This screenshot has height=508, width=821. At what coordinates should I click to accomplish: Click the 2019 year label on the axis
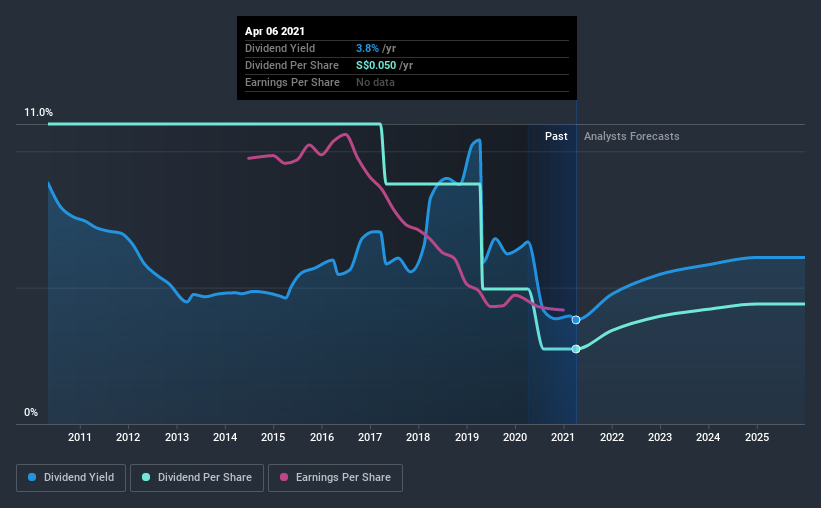click(467, 437)
